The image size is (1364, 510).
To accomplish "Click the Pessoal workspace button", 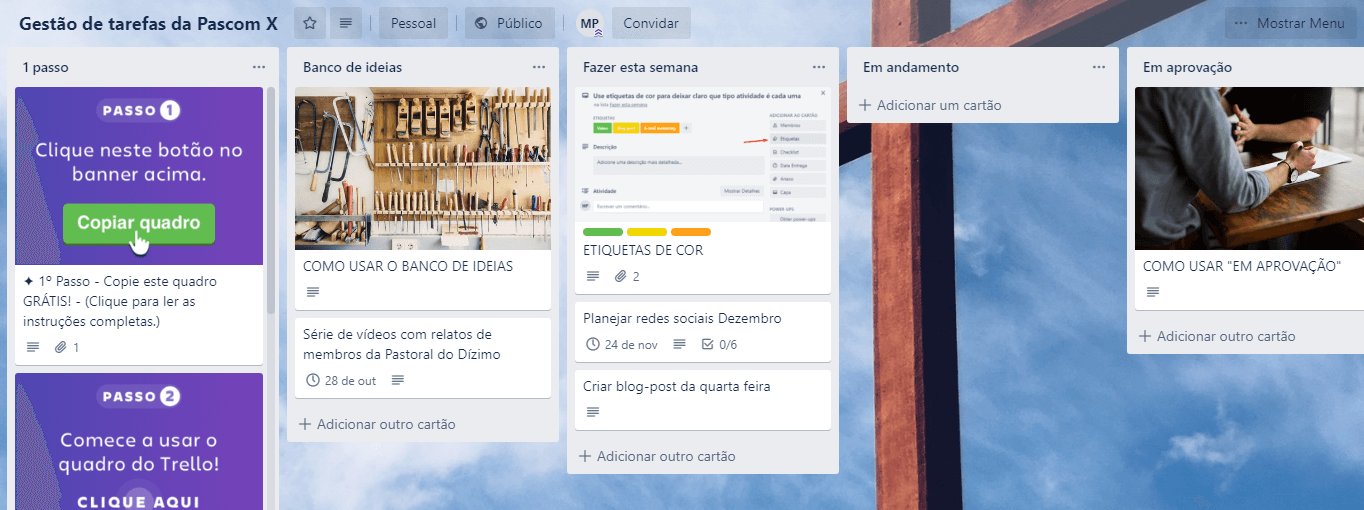I will 413,23.
